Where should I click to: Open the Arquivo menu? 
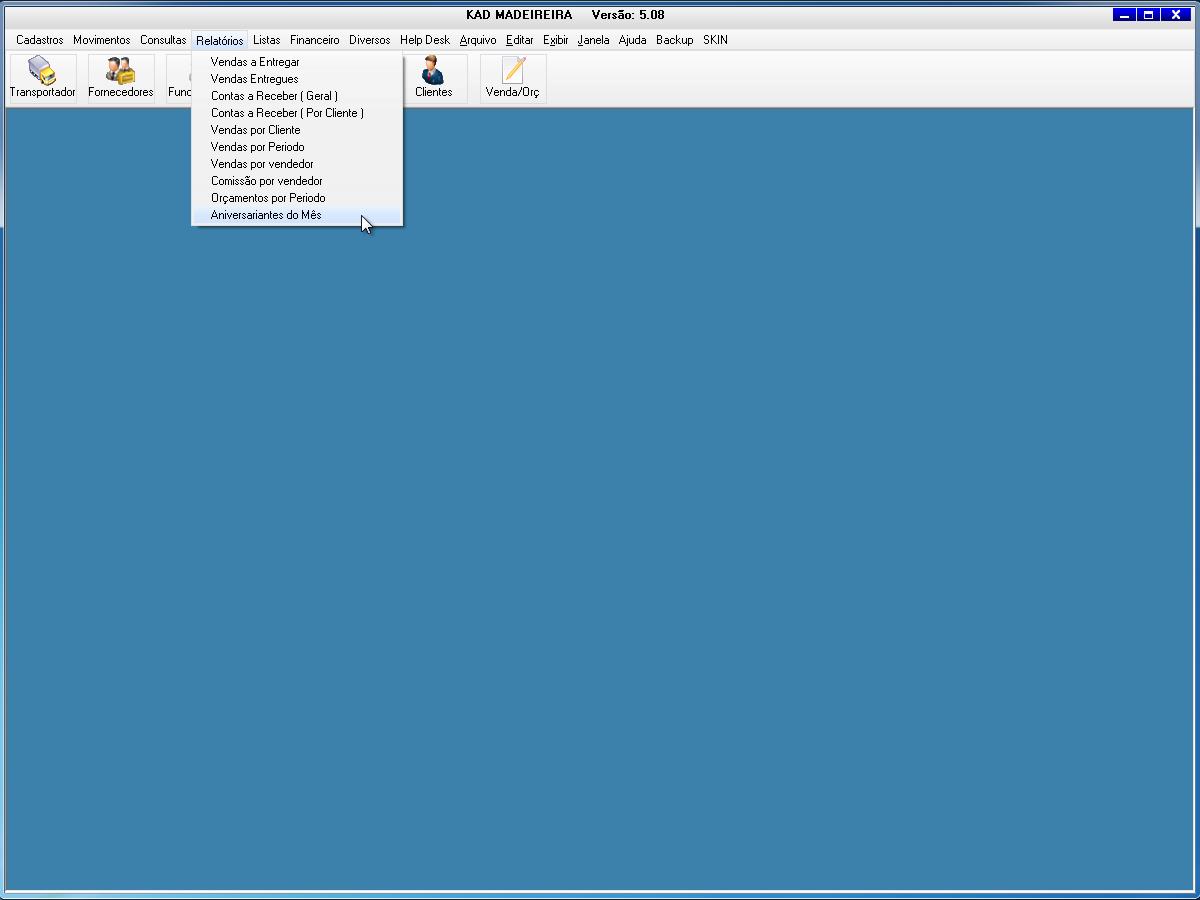478,40
